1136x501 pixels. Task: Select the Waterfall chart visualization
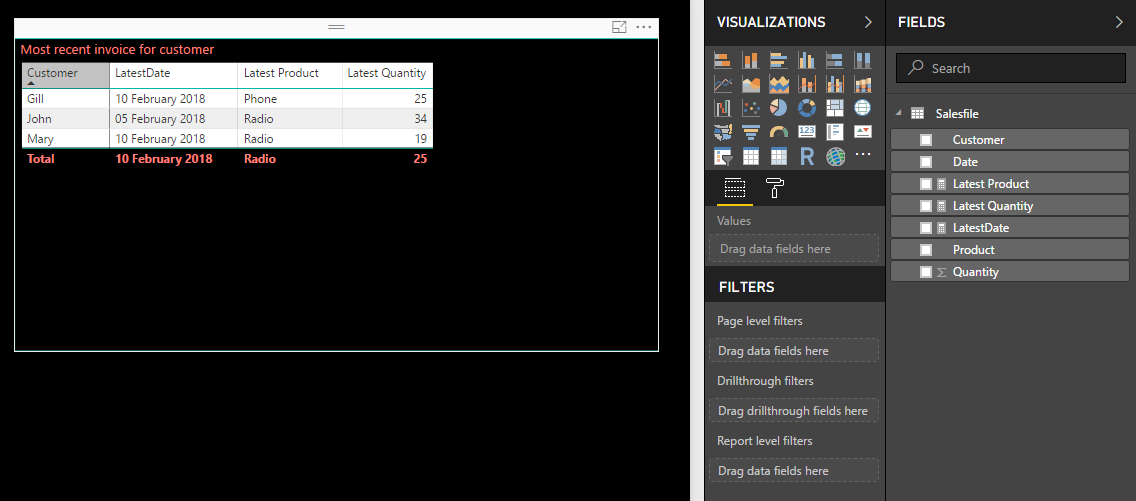pyautogui.click(x=722, y=109)
